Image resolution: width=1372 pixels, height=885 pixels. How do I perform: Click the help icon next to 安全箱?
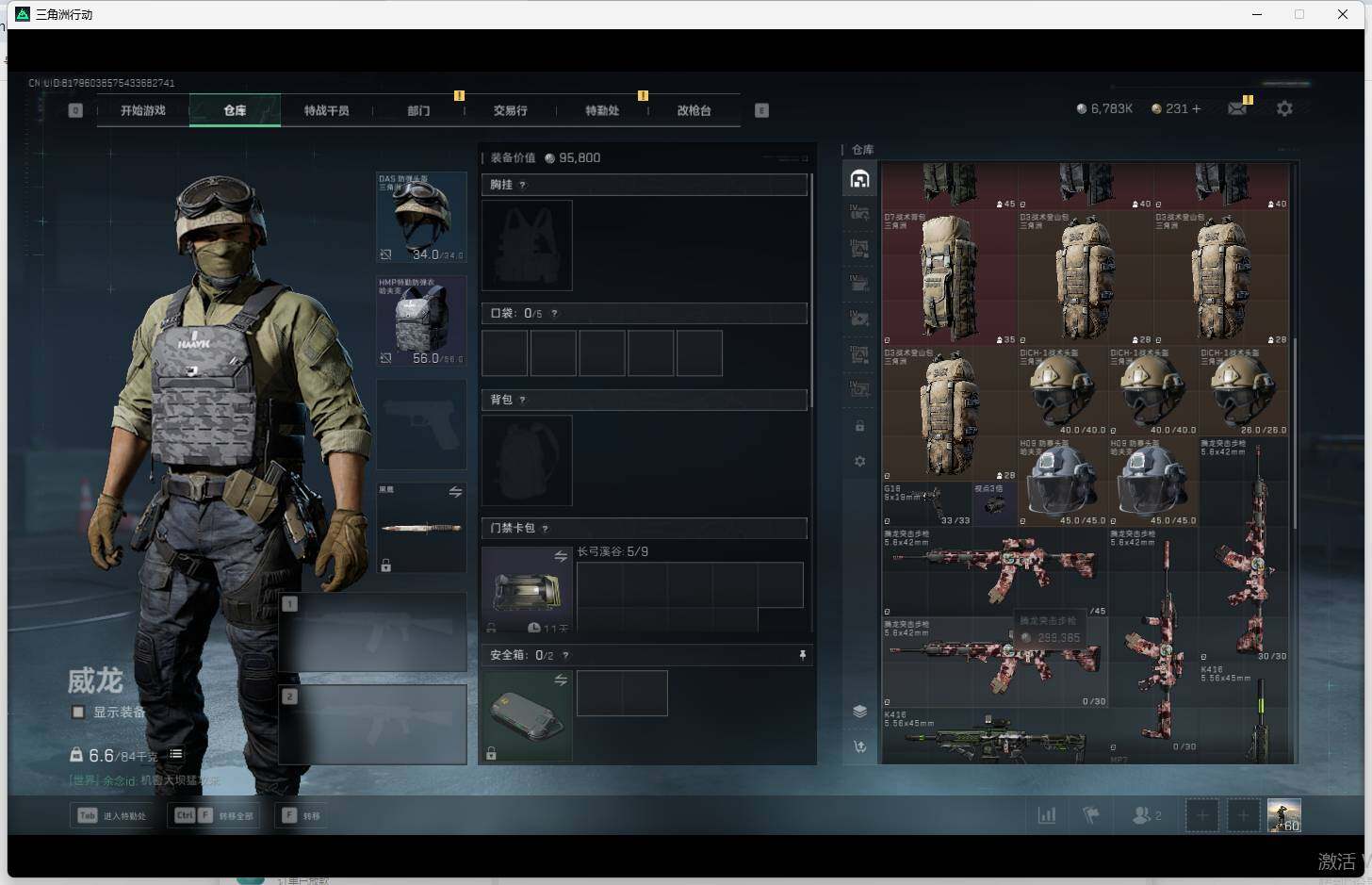pyautogui.click(x=565, y=655)
